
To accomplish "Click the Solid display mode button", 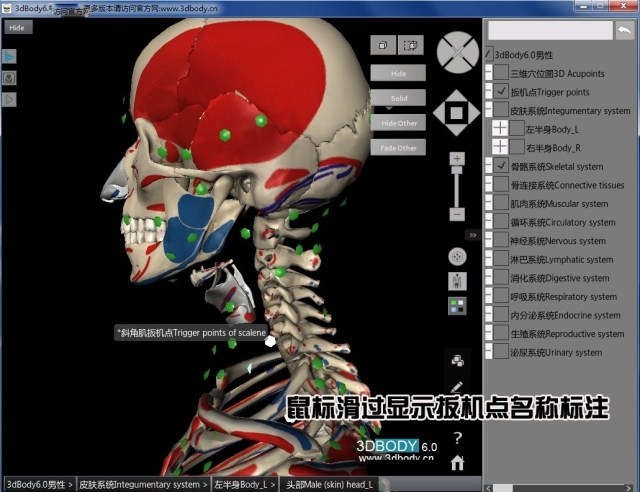I will pos(398,98).
